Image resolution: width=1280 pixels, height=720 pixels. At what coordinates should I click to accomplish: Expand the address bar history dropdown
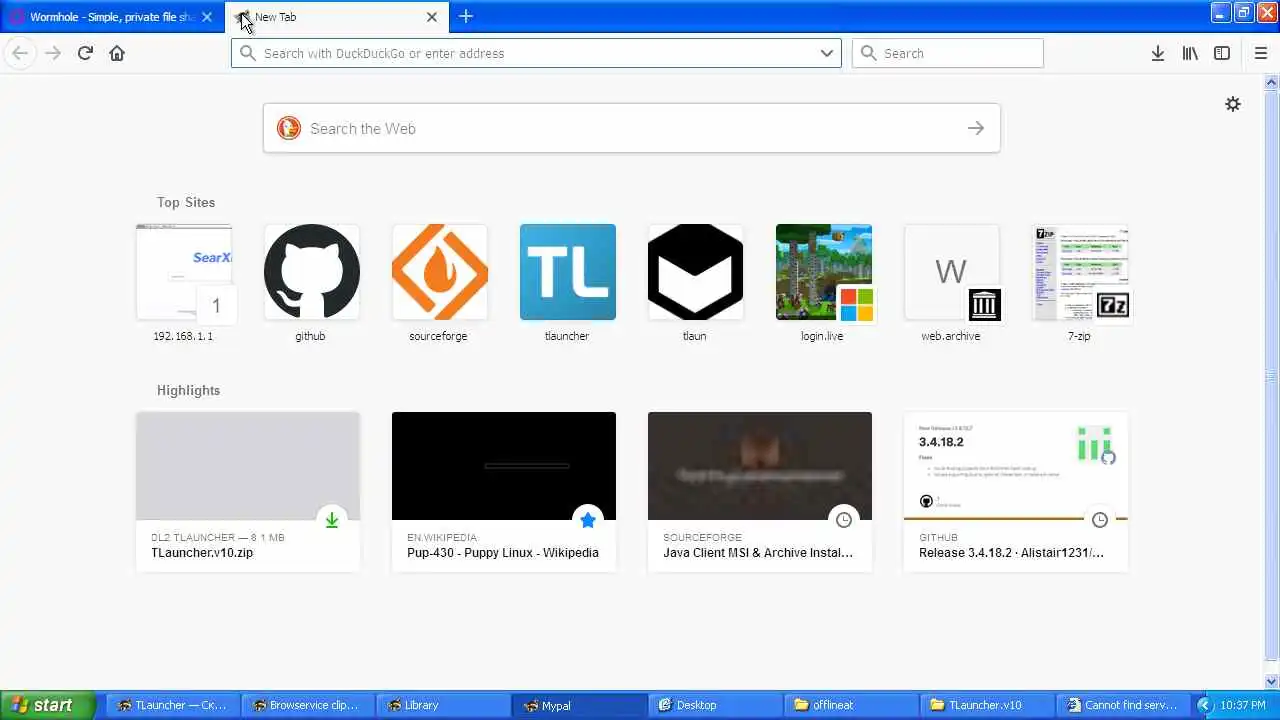(x=827, y=53)
